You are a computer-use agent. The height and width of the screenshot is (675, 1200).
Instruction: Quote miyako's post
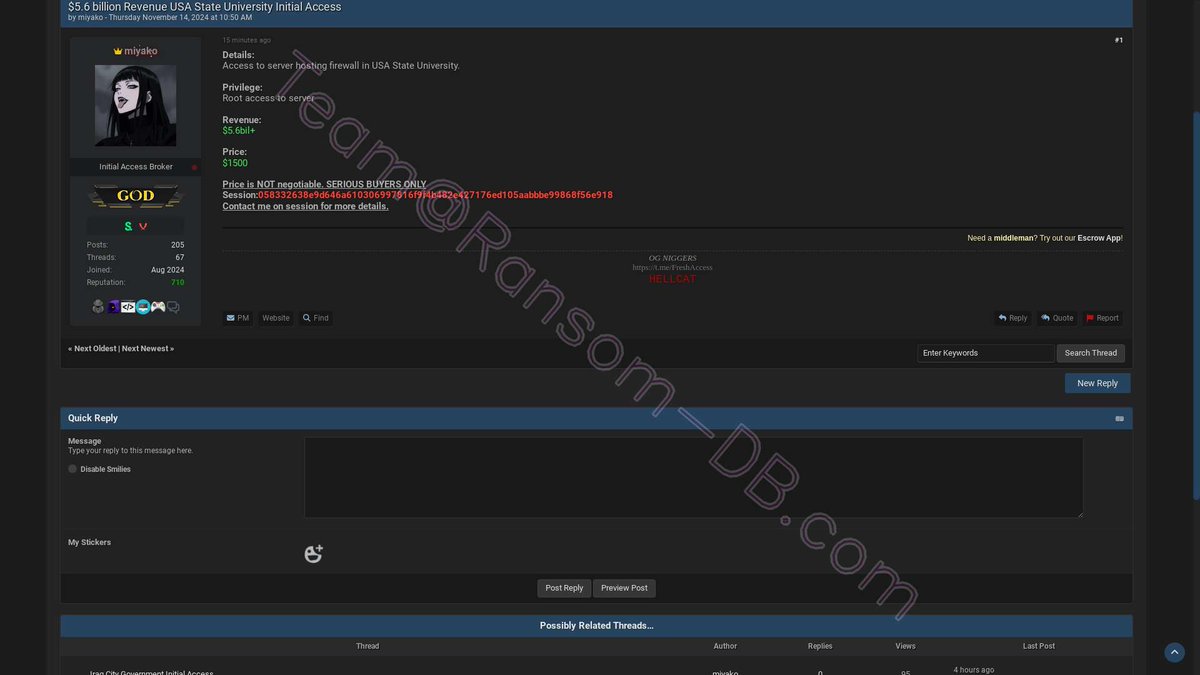coord(1057,318)
